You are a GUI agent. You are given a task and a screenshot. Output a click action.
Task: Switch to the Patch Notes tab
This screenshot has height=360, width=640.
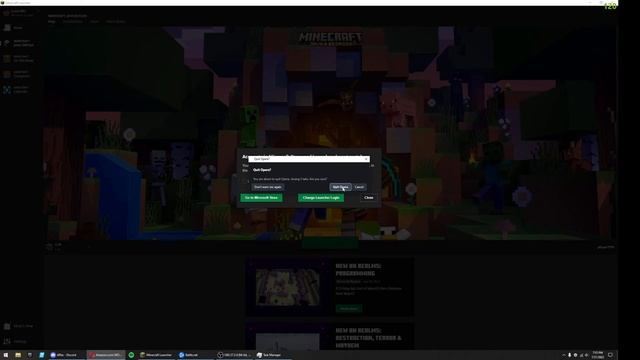coord(116,22)
